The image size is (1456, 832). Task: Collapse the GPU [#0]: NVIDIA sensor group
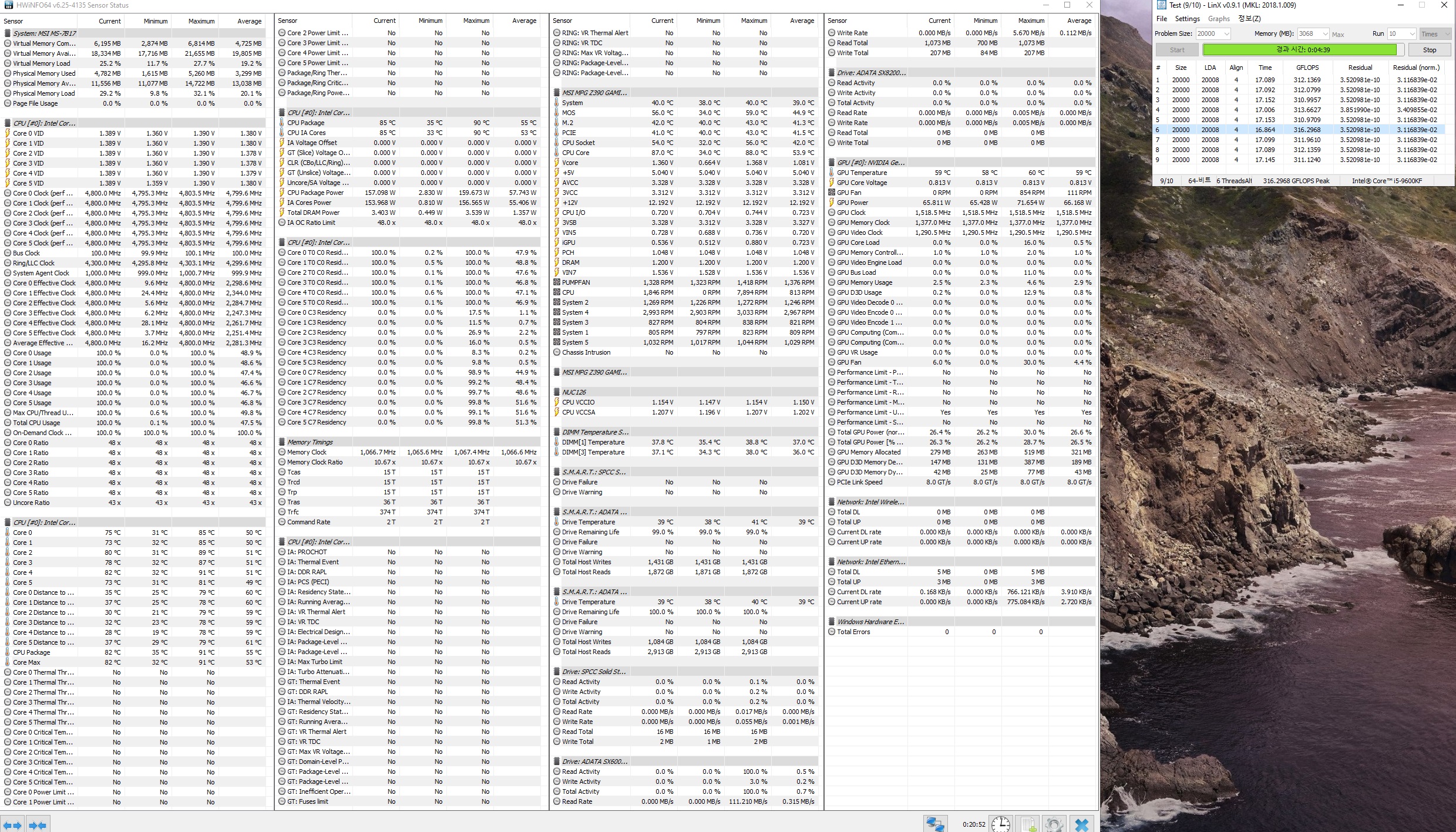(870, 163)
